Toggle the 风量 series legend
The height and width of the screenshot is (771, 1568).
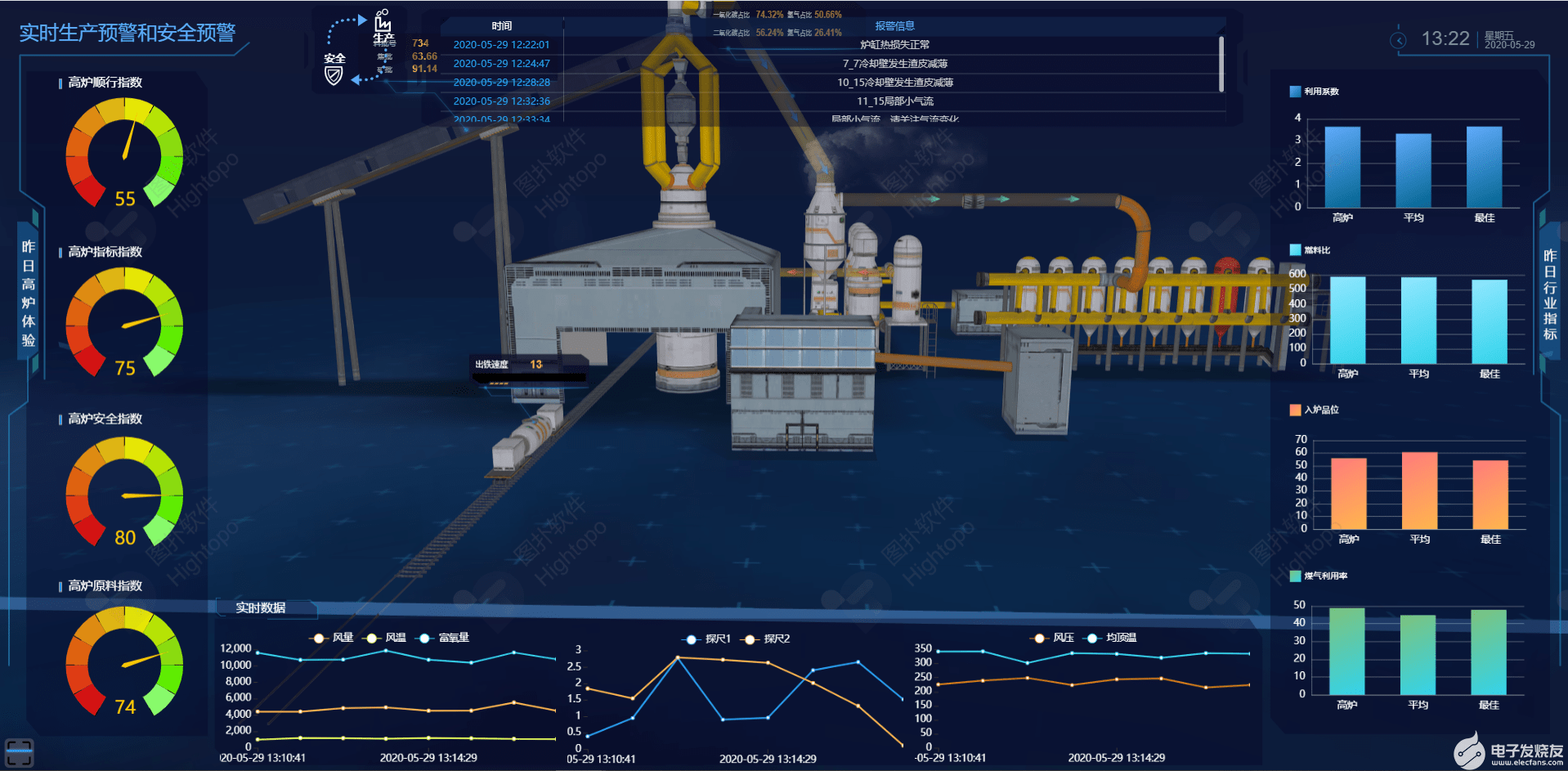331,638
